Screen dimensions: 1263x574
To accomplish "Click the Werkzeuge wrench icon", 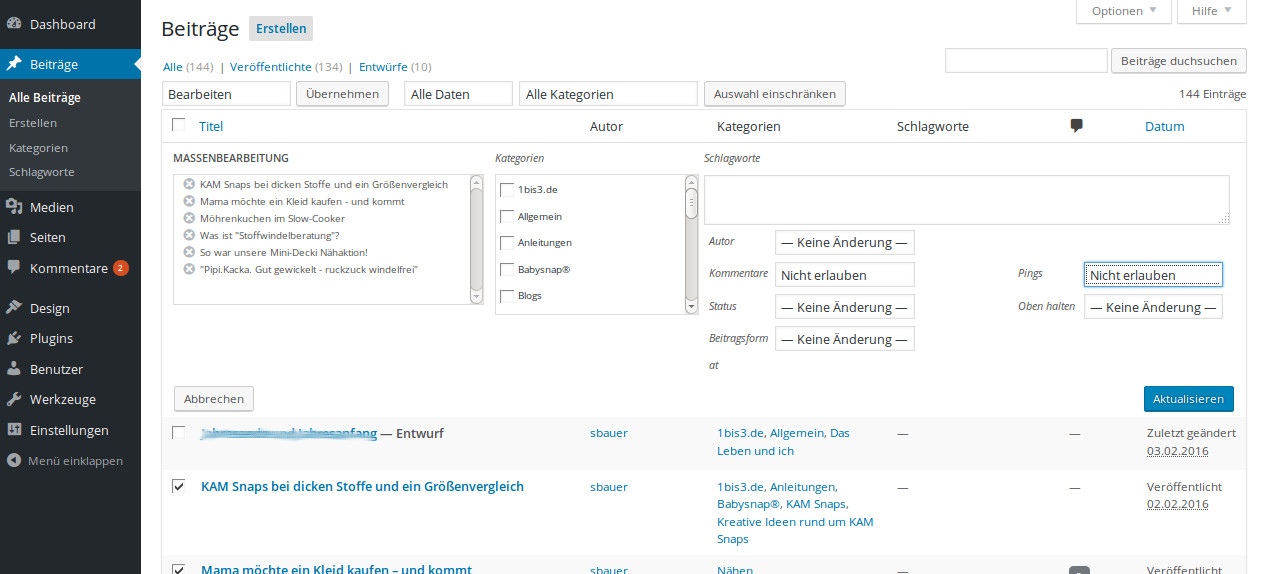I will pos(14,399).
